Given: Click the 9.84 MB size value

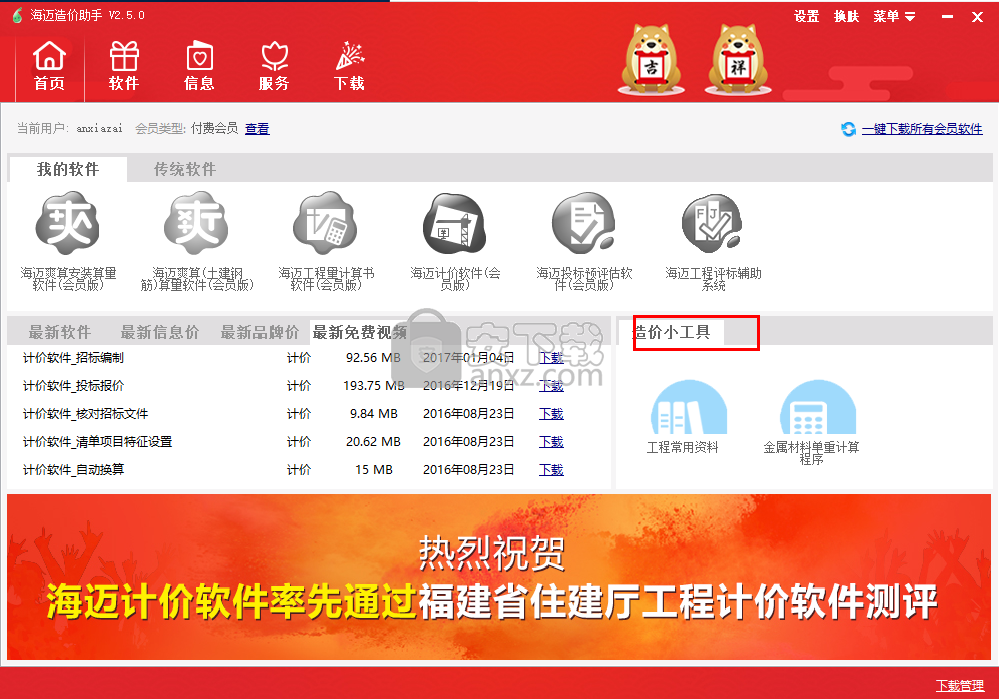Looking at the screenshot, I should [374, 414].
